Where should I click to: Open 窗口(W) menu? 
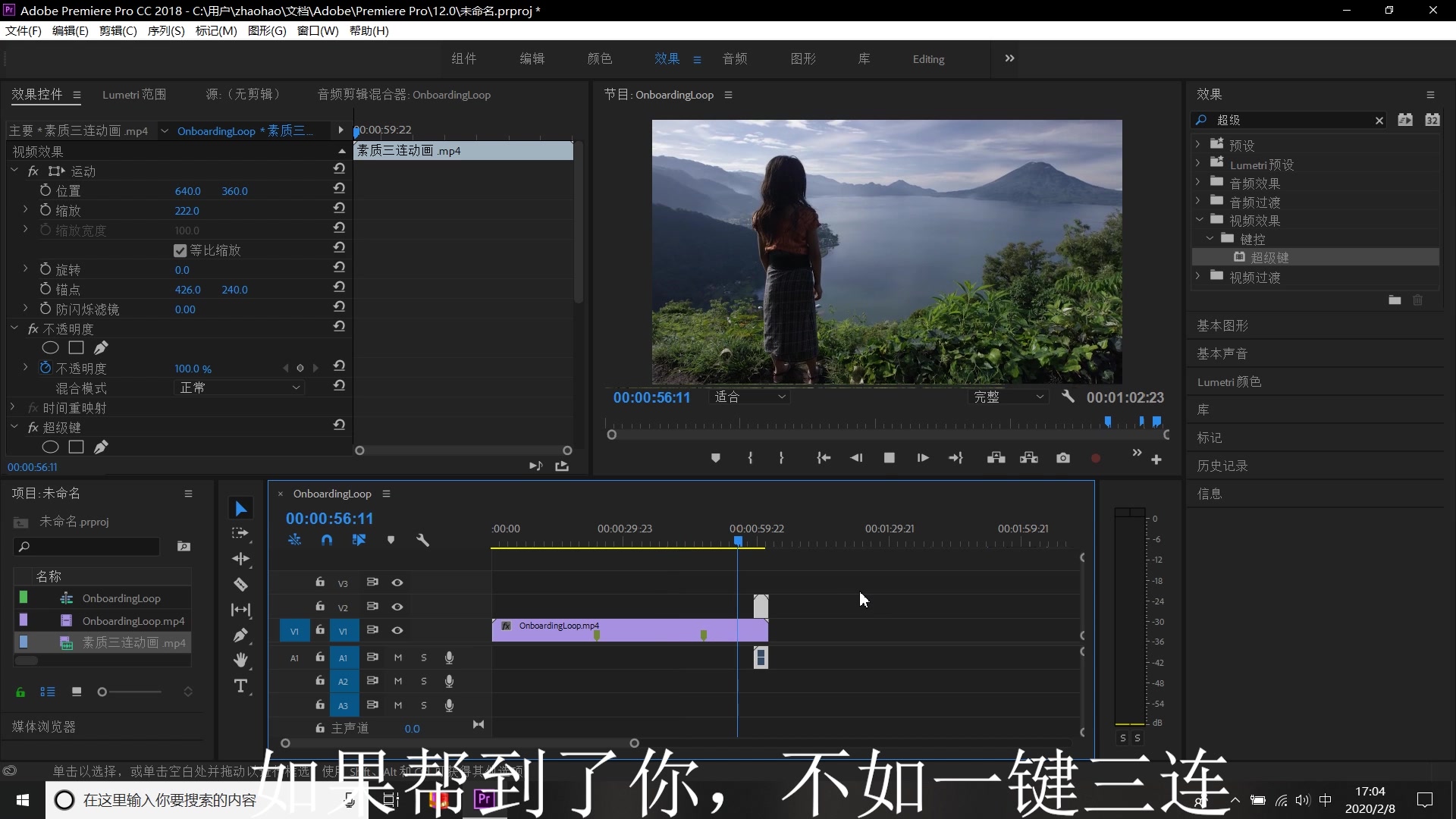tap(318, 30)
